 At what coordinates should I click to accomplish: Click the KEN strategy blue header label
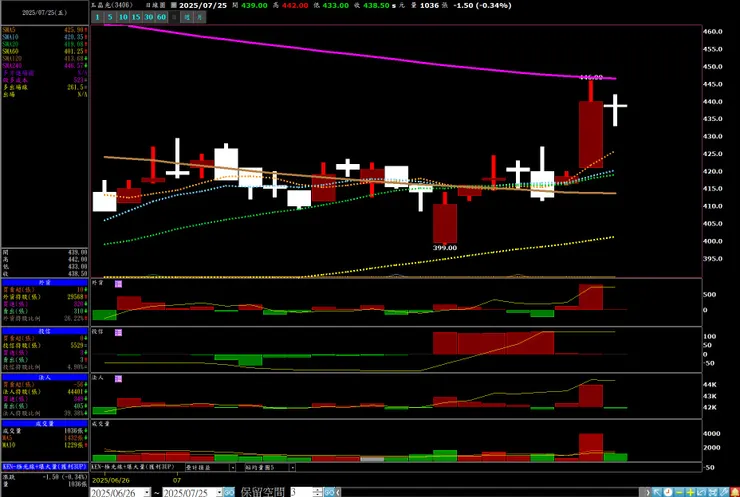[44, 467]
